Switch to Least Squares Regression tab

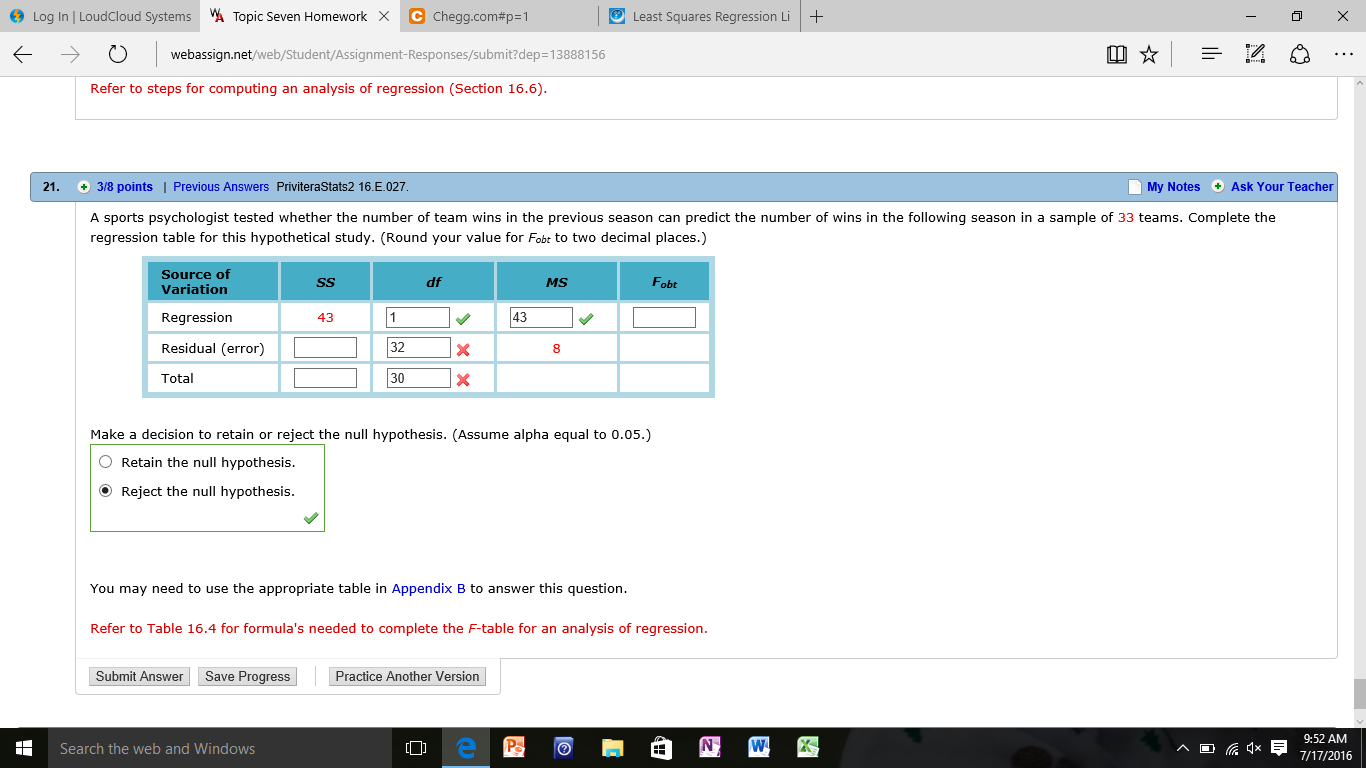click(x=699, y=16)
